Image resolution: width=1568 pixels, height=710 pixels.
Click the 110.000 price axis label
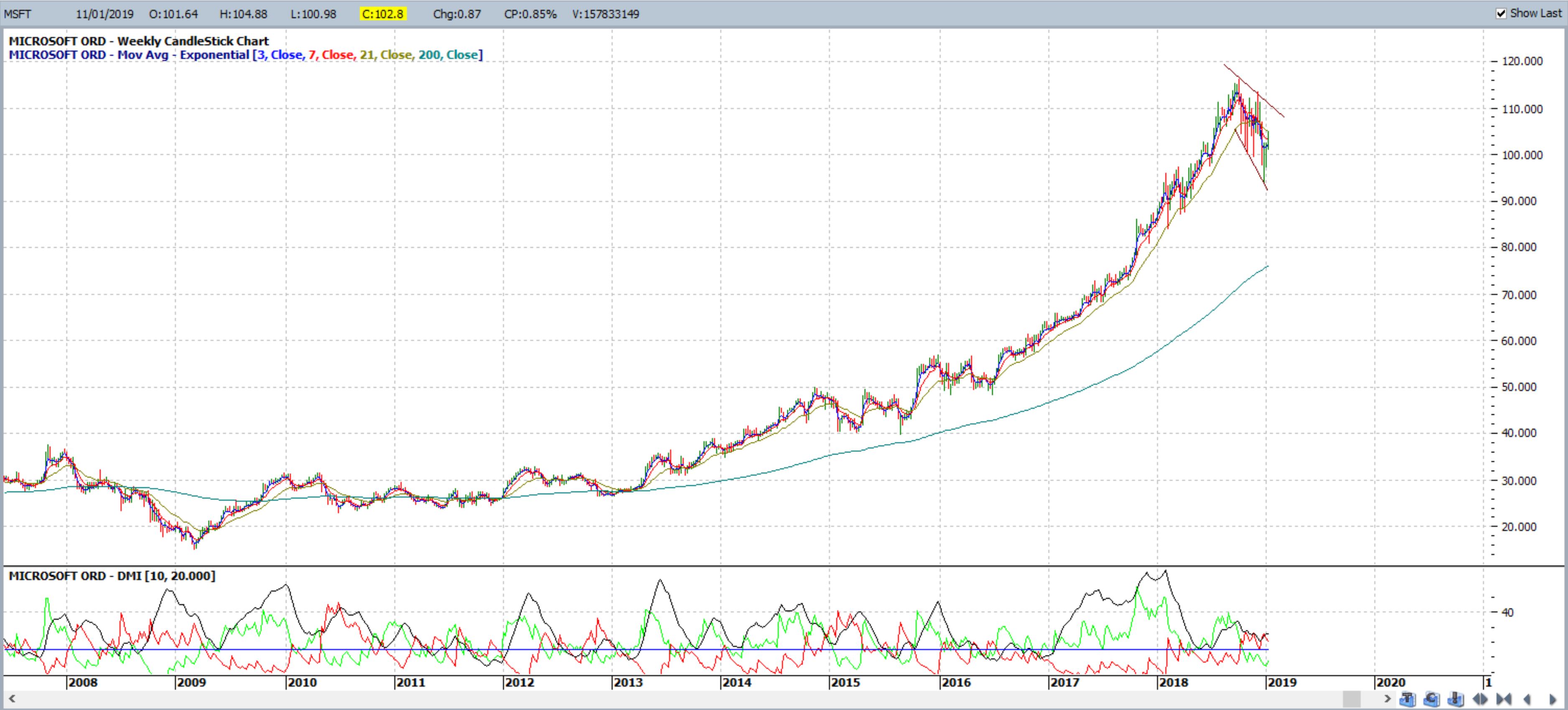click(1522, 109)
